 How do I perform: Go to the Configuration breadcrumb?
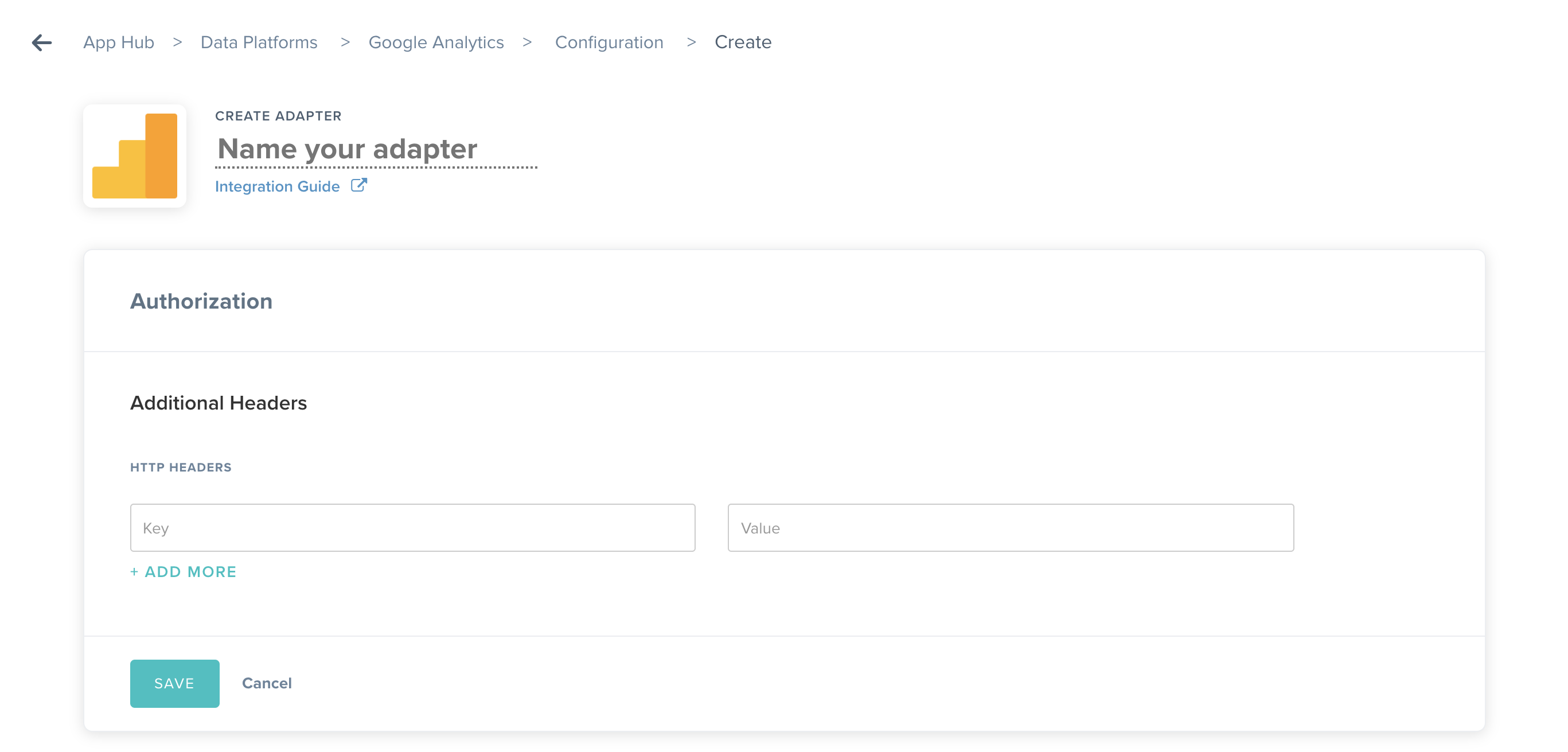(x=609, y=42)
